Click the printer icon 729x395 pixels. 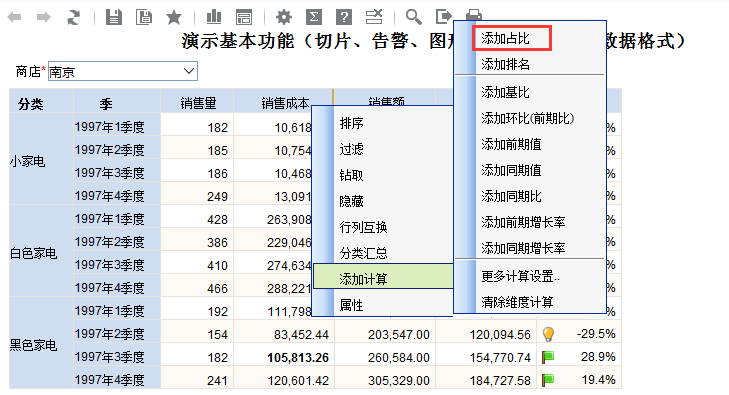point(474,15)
